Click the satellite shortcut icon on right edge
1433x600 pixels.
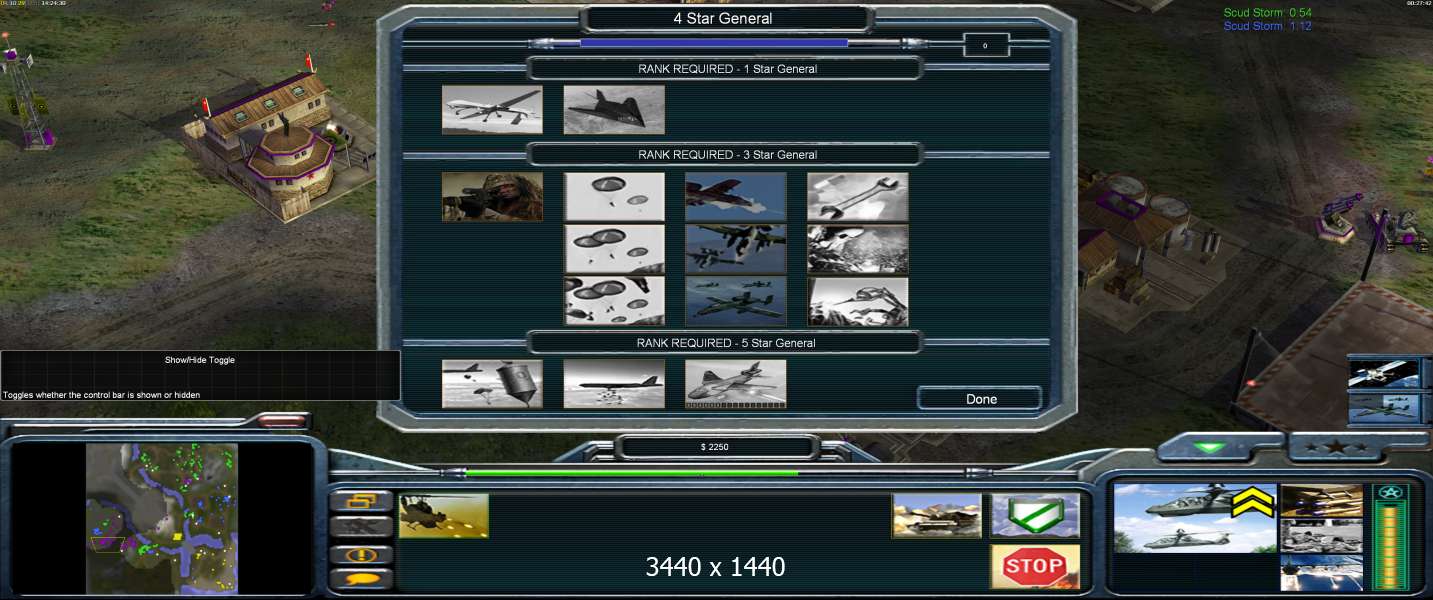1384,373
